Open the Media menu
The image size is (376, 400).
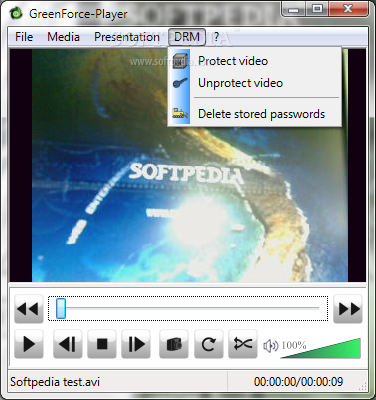click(63, 37)
